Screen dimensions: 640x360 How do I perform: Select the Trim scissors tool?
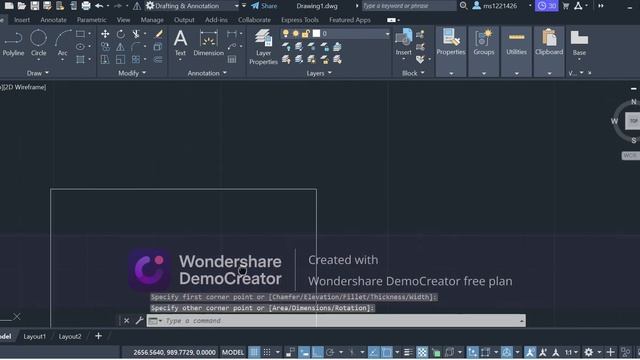136,34
